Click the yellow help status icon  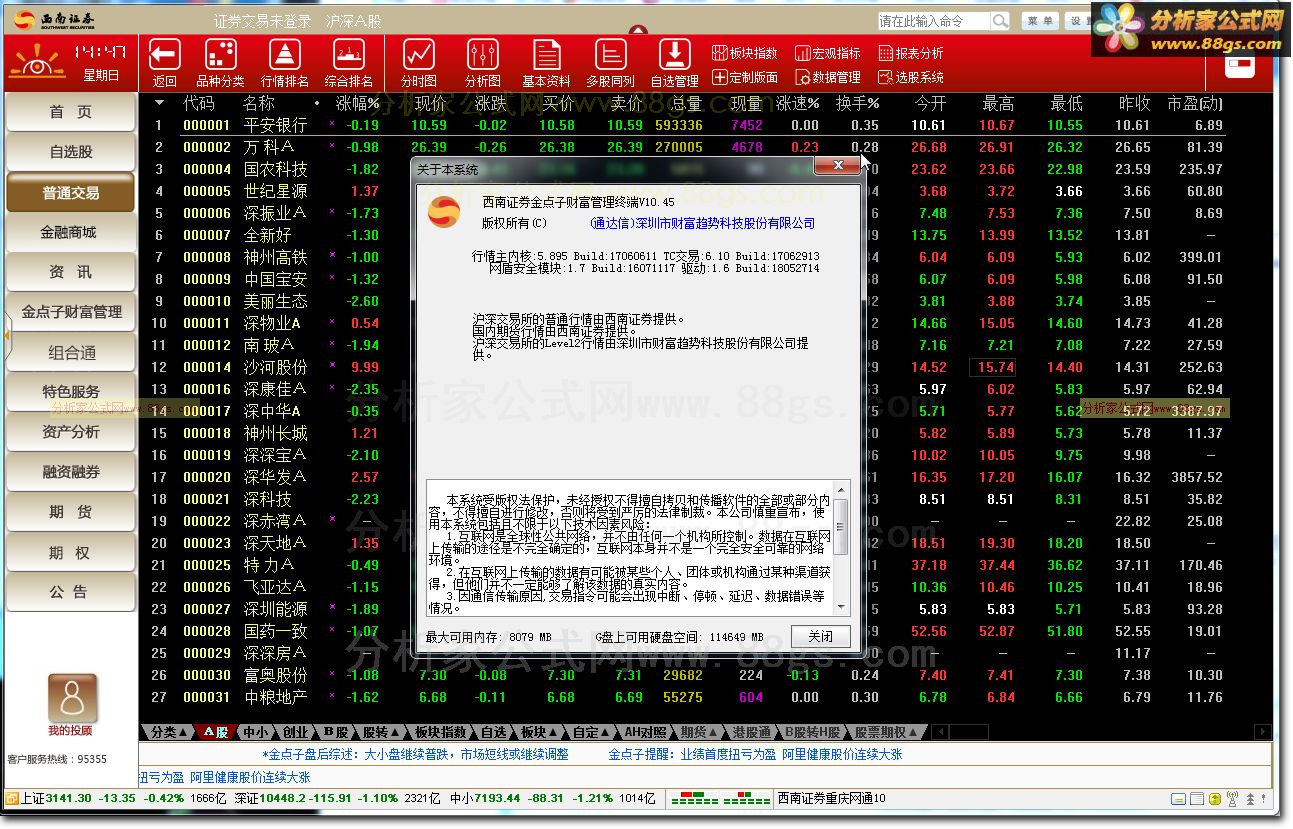tap(1214, 799)
